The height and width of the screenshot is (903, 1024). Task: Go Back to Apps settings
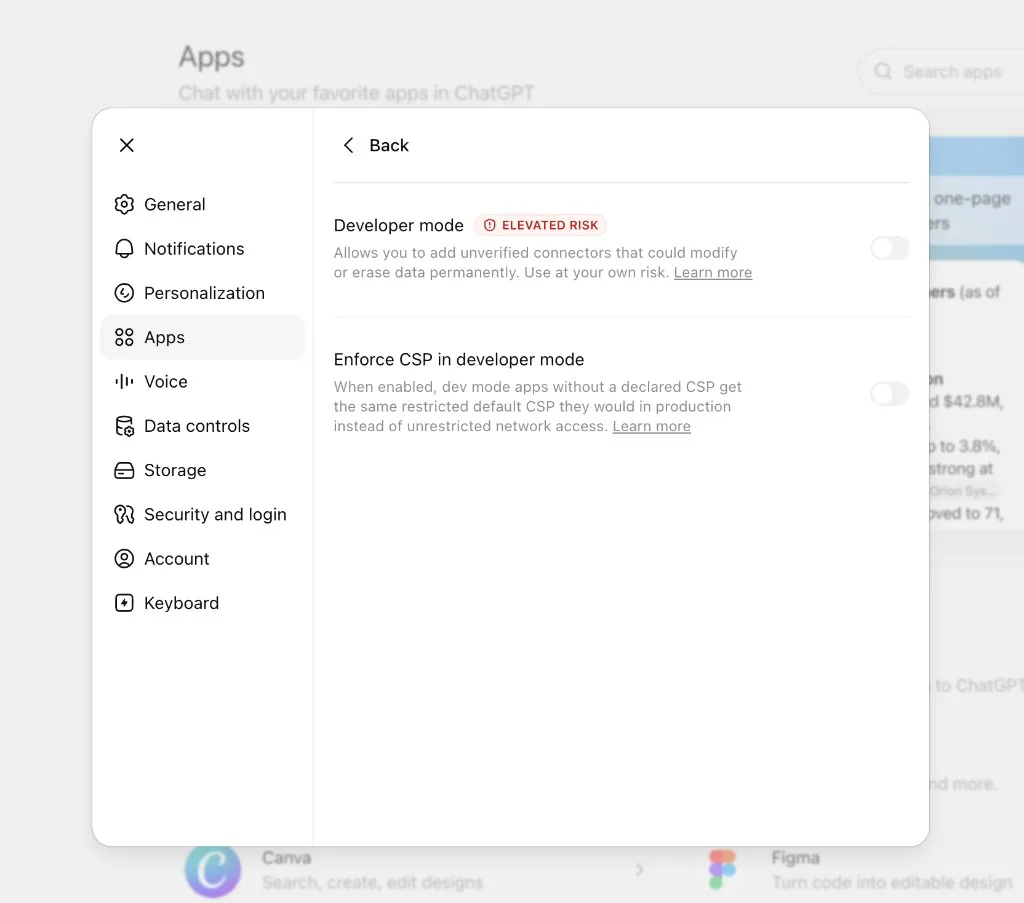376,145
